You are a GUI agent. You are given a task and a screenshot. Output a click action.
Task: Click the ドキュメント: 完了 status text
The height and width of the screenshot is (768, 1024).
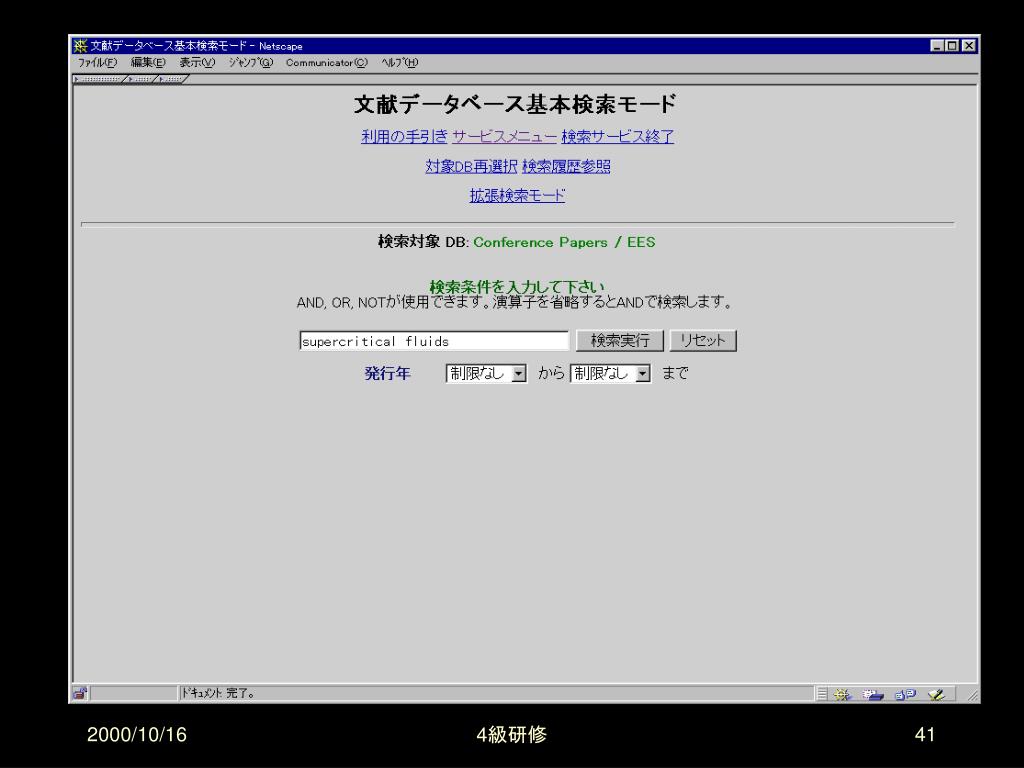tap(218, 694)
